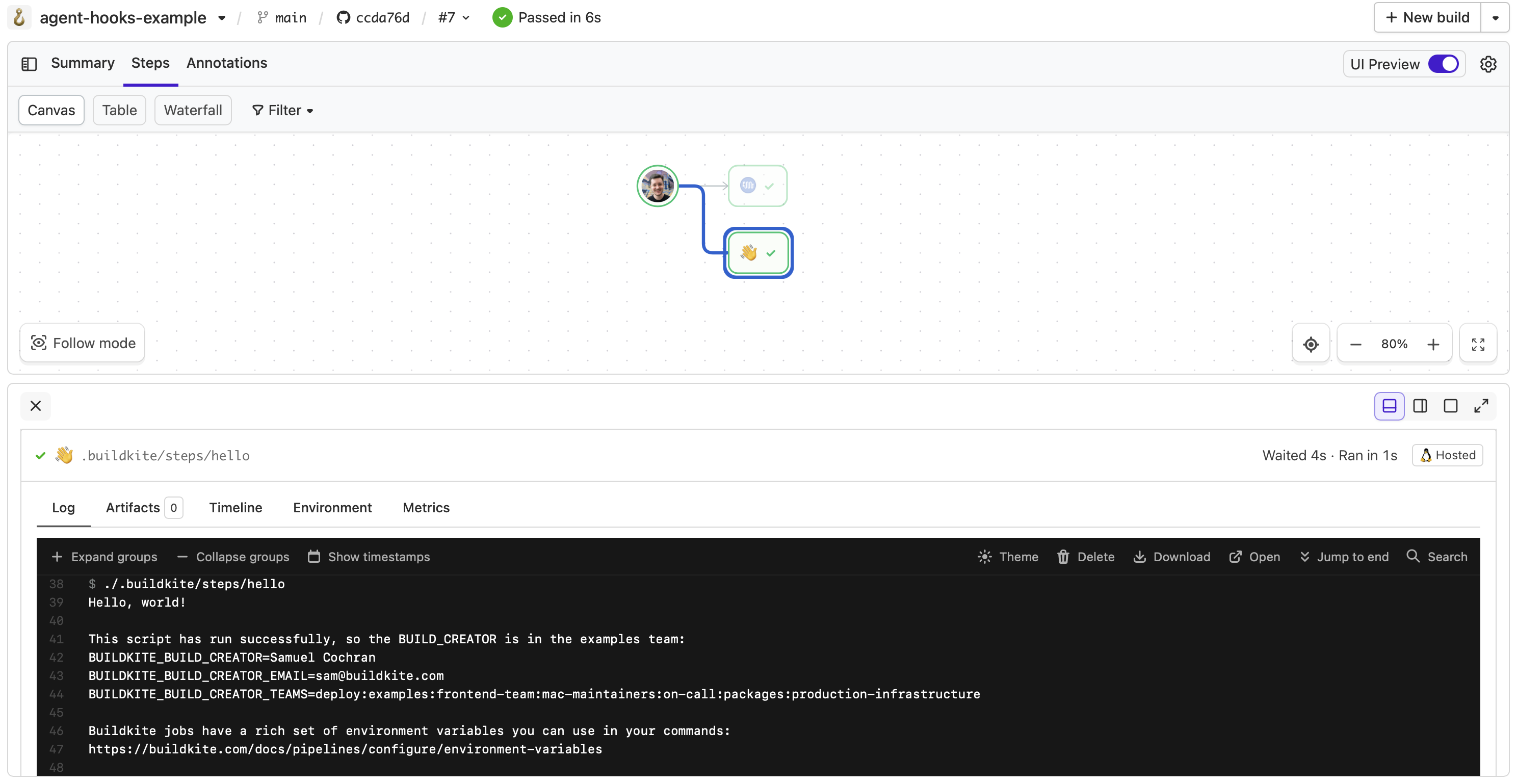Switch to the Annotations tab
The image size is (1517, 784).
[227, 63]
